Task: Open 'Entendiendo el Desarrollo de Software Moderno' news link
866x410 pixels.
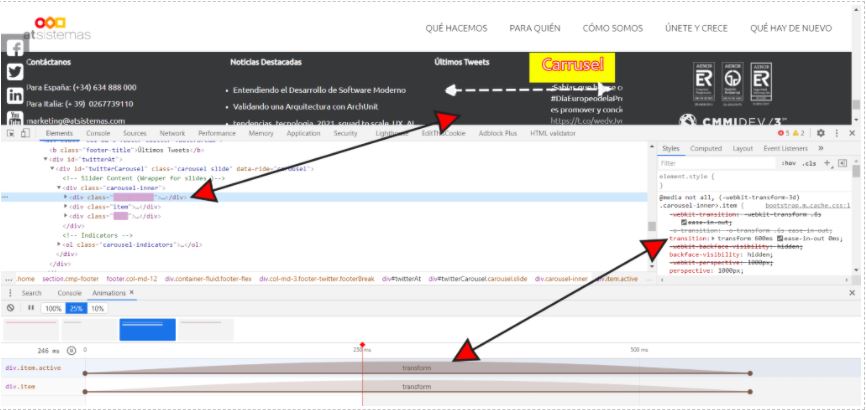Action: pyautogui.click(x=319, y=90)
